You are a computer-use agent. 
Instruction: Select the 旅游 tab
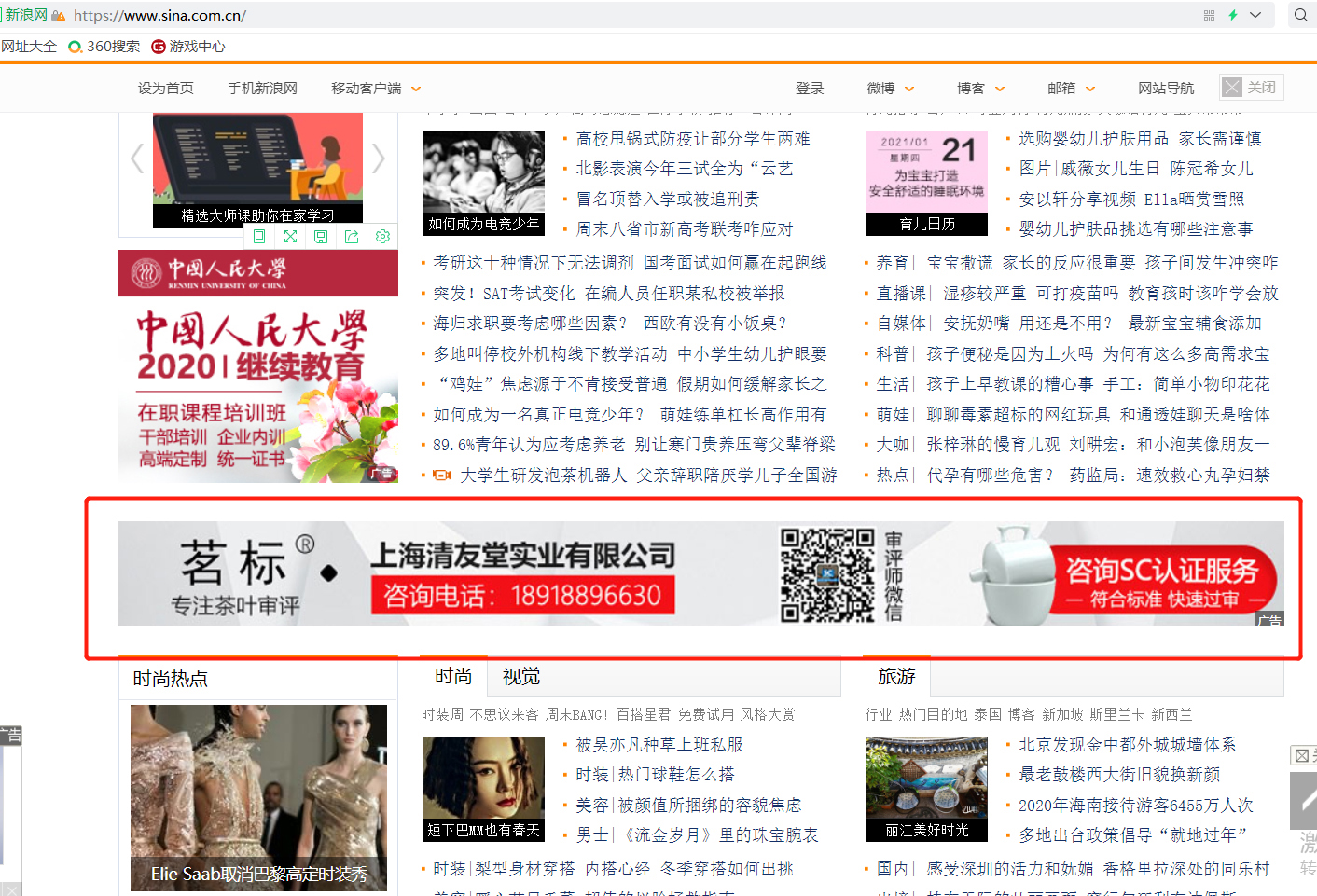(896, 677)
